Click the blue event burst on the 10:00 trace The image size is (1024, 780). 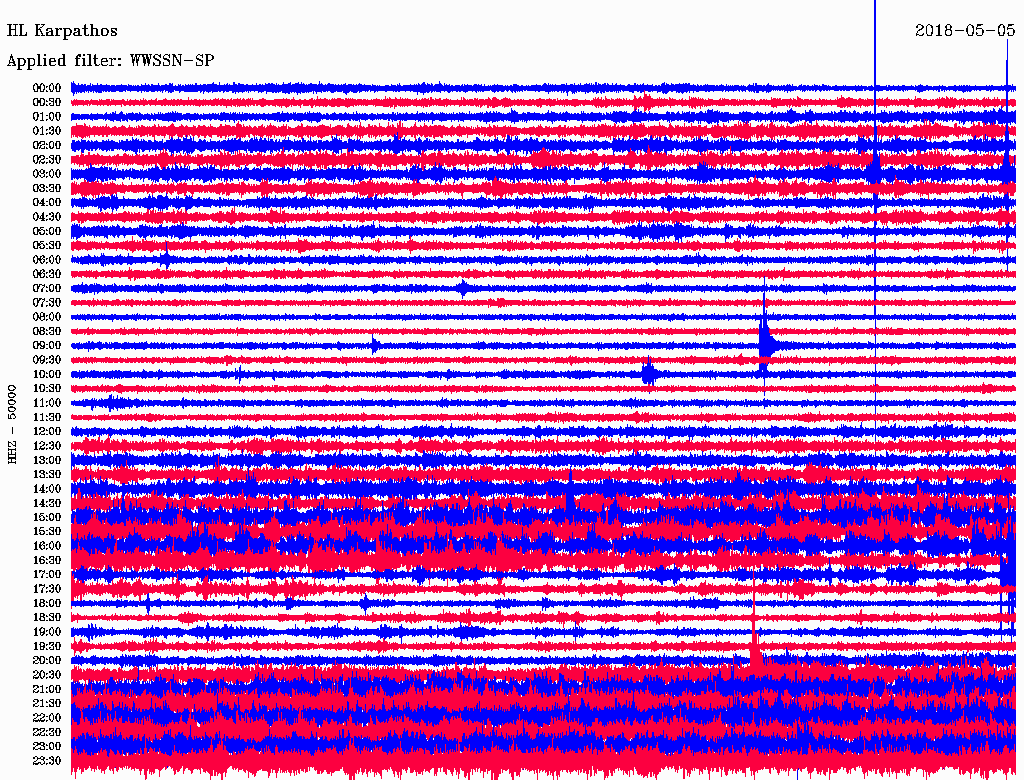pos(648,373)
